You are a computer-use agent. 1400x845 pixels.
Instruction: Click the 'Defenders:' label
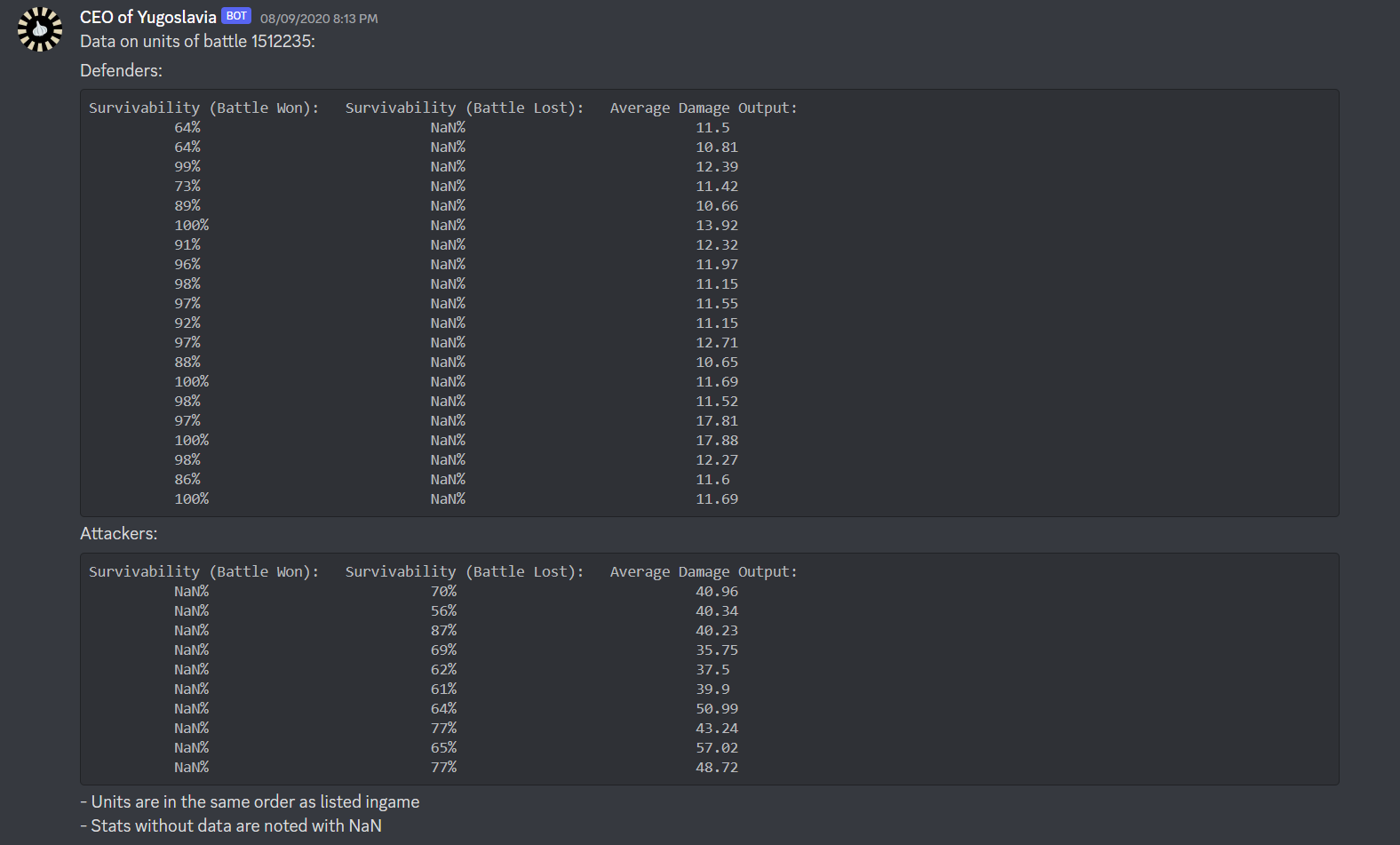coord(121,70)
